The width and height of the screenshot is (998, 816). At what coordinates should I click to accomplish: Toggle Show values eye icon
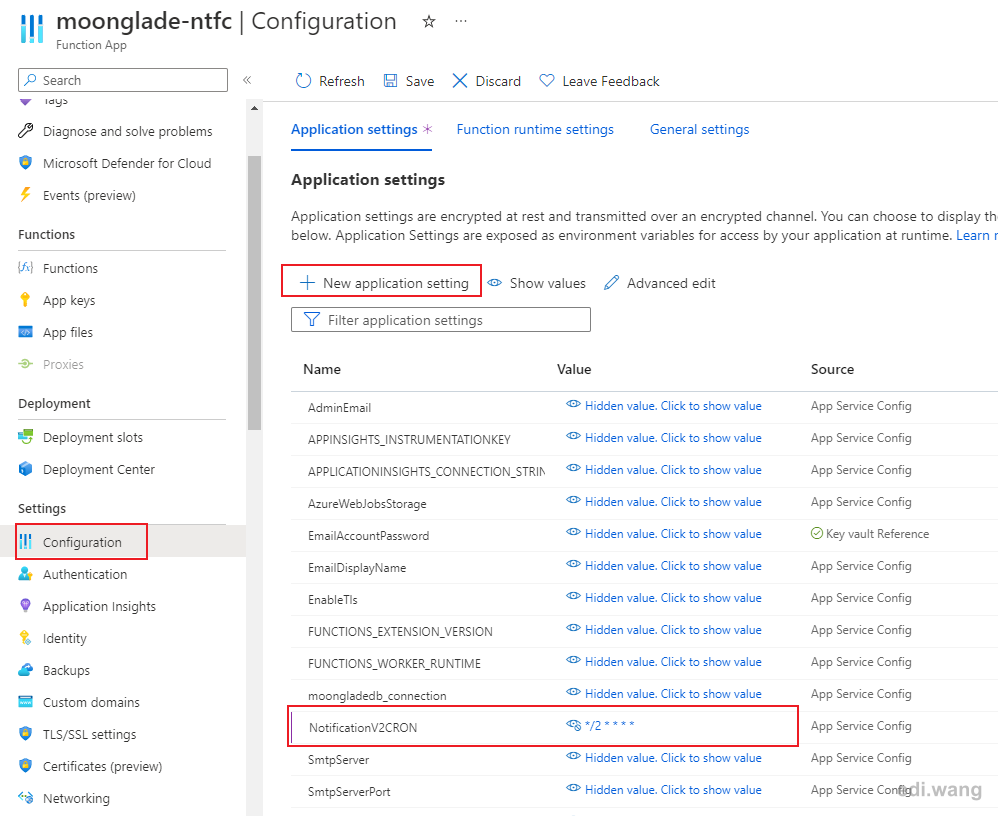tap(495, 283)
